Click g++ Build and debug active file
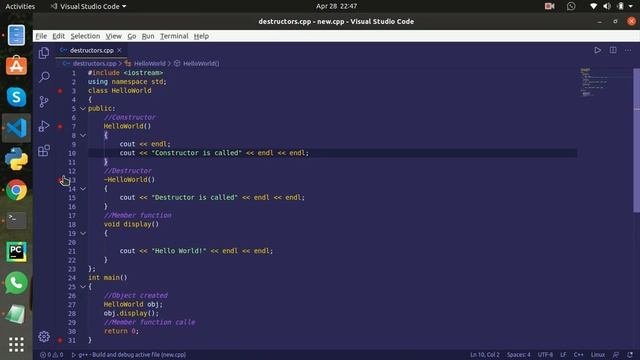Screen dimensions: 640x360 pyautogui.click(x=129, y=355)
